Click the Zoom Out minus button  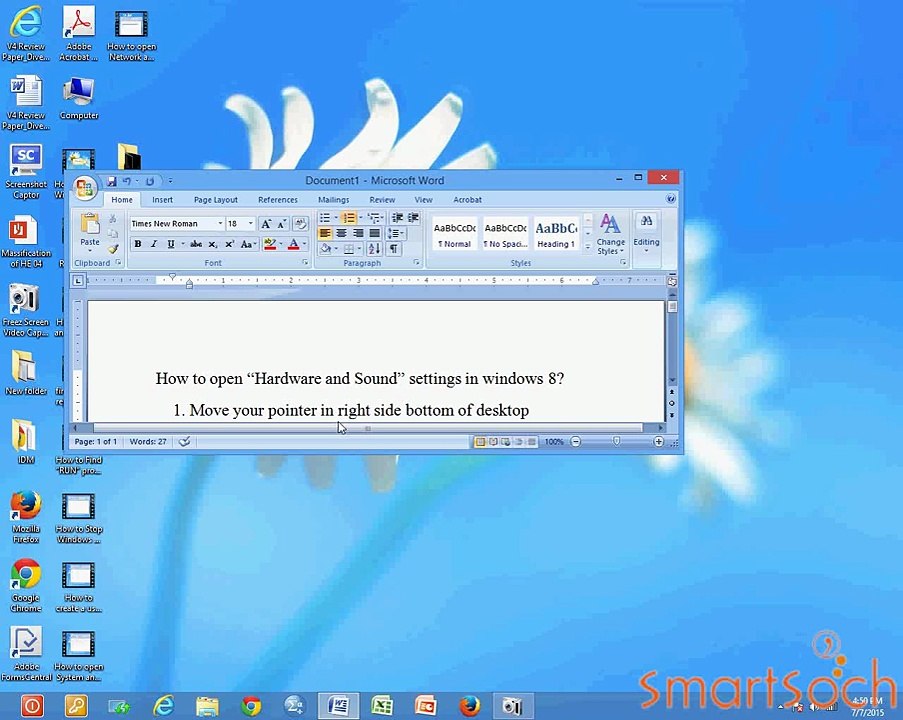click(x=575, y=442)
